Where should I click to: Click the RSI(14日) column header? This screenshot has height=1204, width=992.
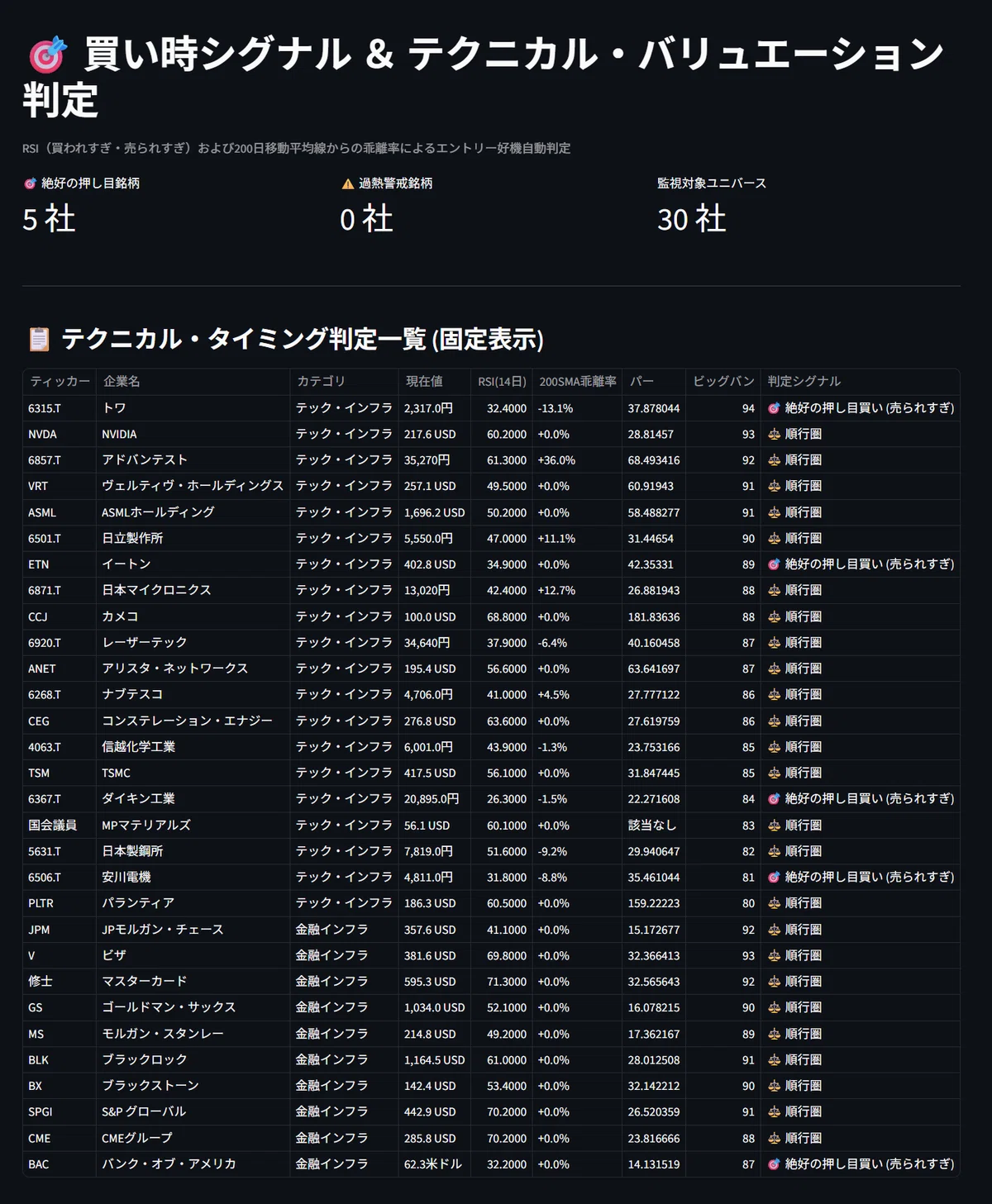[x=502, y=382]
